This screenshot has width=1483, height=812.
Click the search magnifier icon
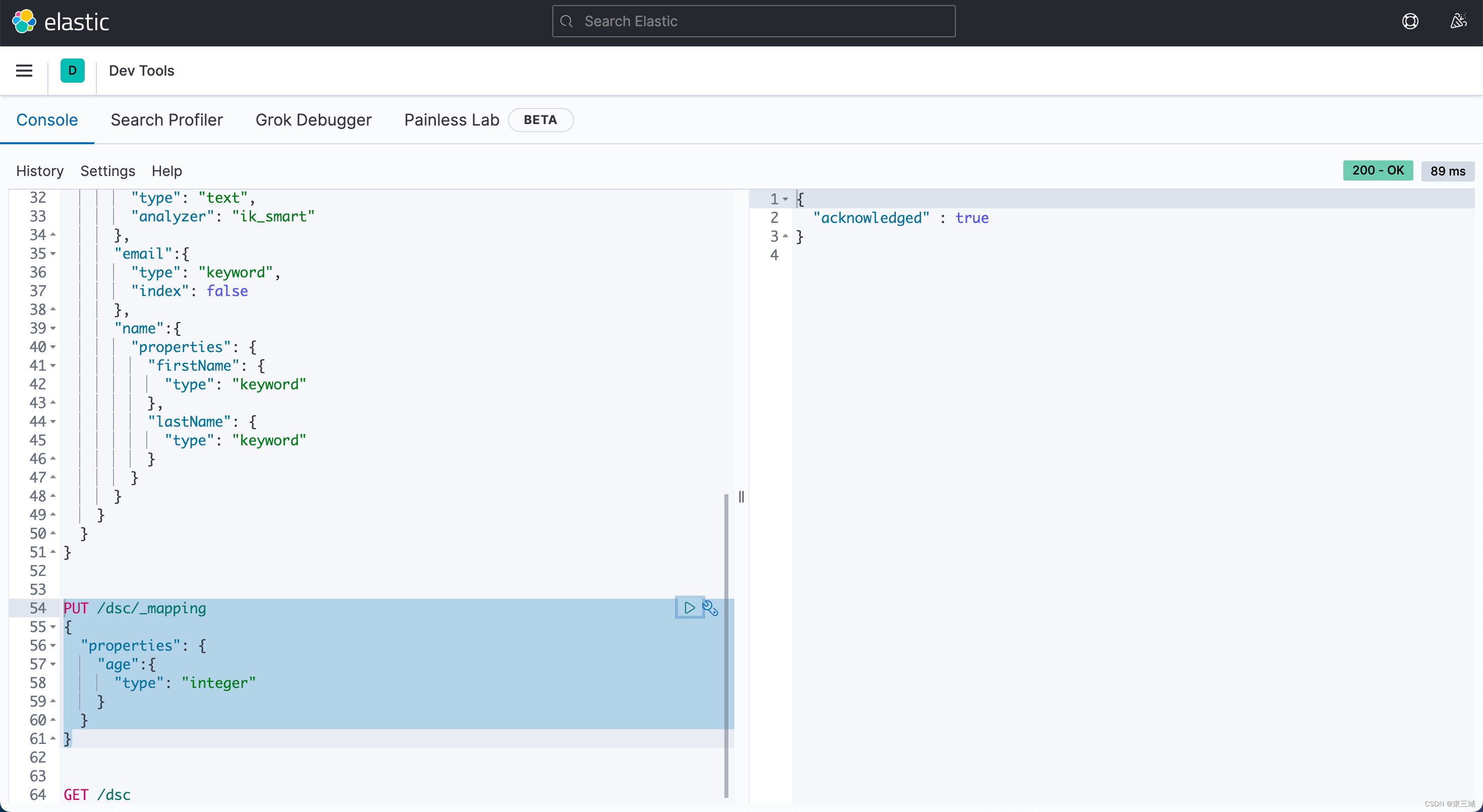(x=567, y=22)
